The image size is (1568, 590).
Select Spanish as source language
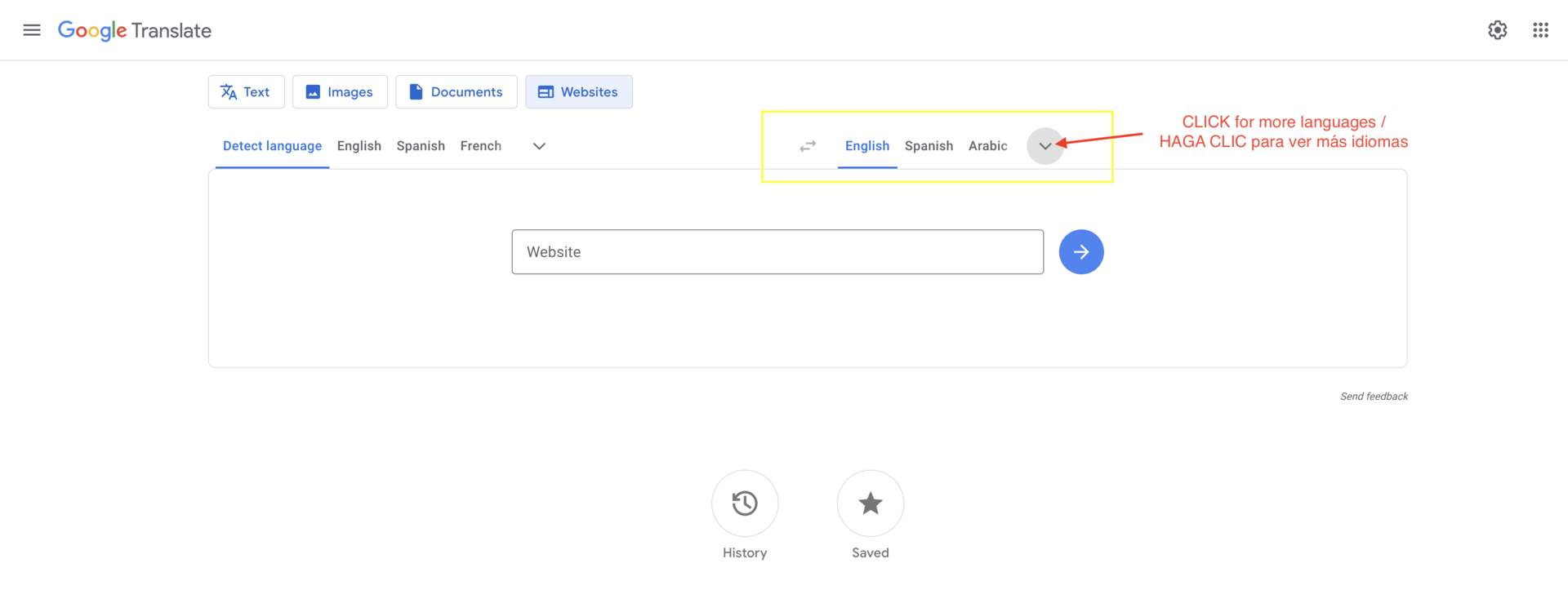pos(421,146)
